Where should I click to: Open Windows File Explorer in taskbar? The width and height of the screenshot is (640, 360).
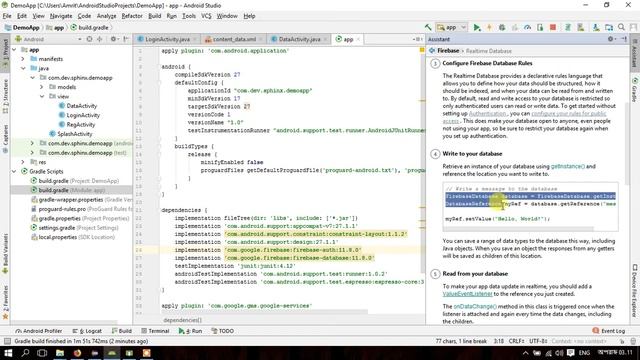[x=60, y=353]
